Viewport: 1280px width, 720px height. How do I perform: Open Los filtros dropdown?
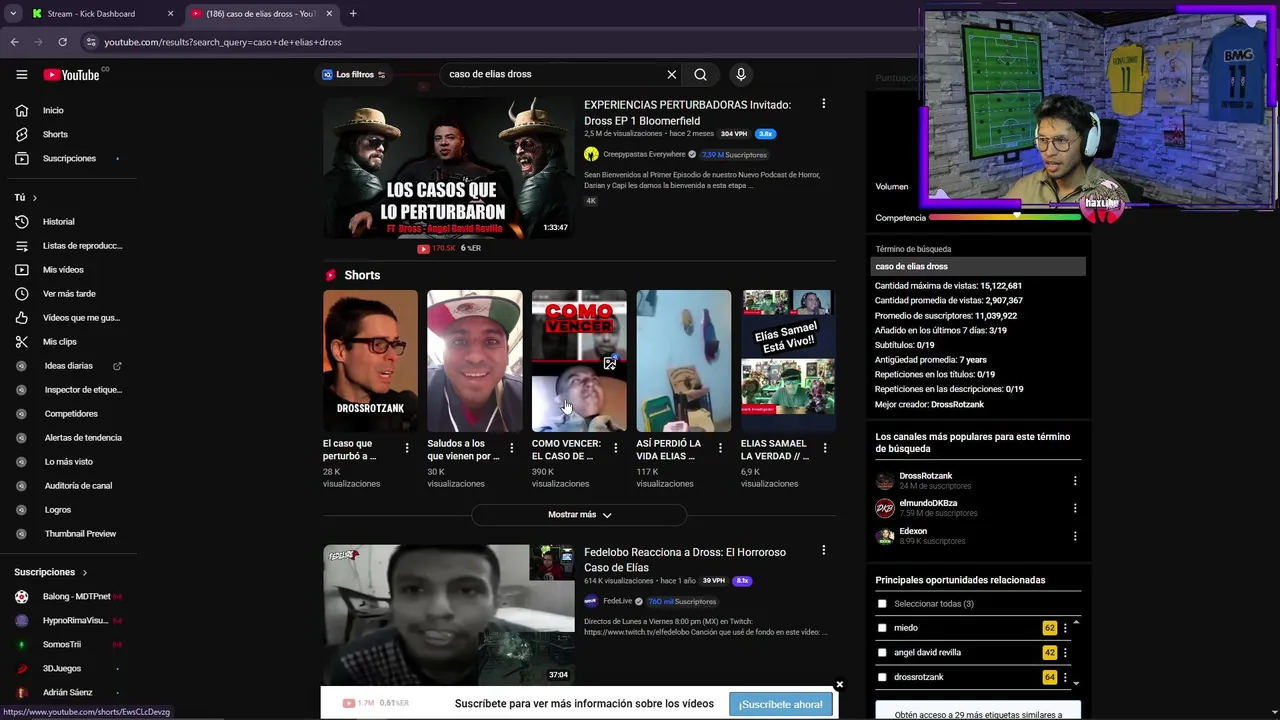click(354, 75)
